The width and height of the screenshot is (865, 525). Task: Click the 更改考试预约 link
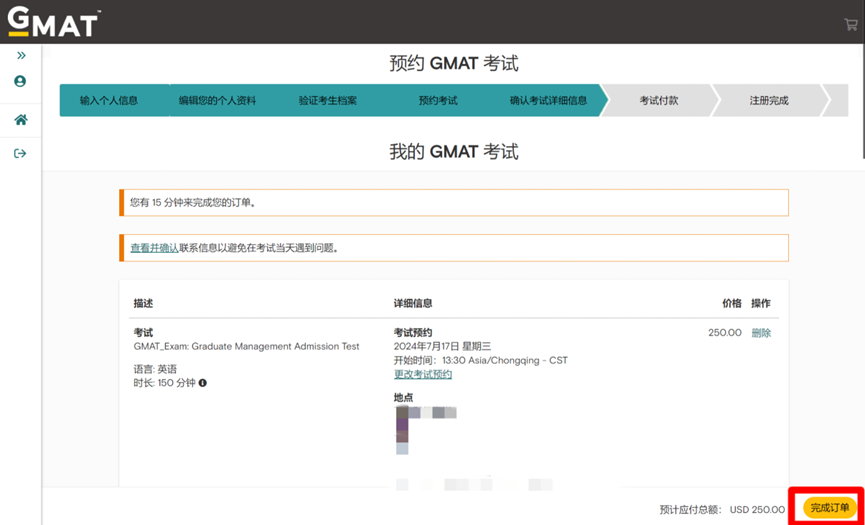click(423, 374)
